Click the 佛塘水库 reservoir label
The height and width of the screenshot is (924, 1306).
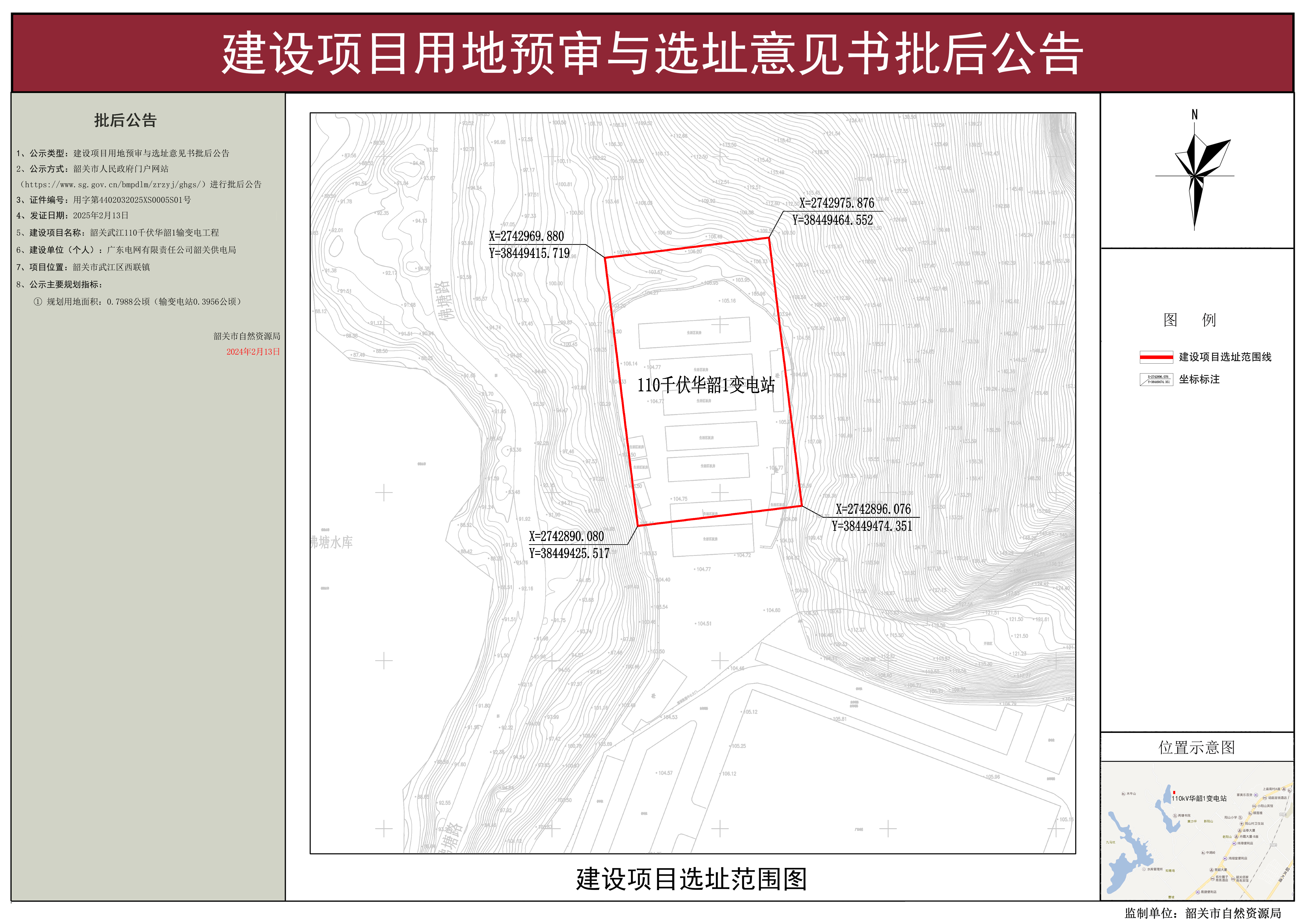(x=331, y=542)
